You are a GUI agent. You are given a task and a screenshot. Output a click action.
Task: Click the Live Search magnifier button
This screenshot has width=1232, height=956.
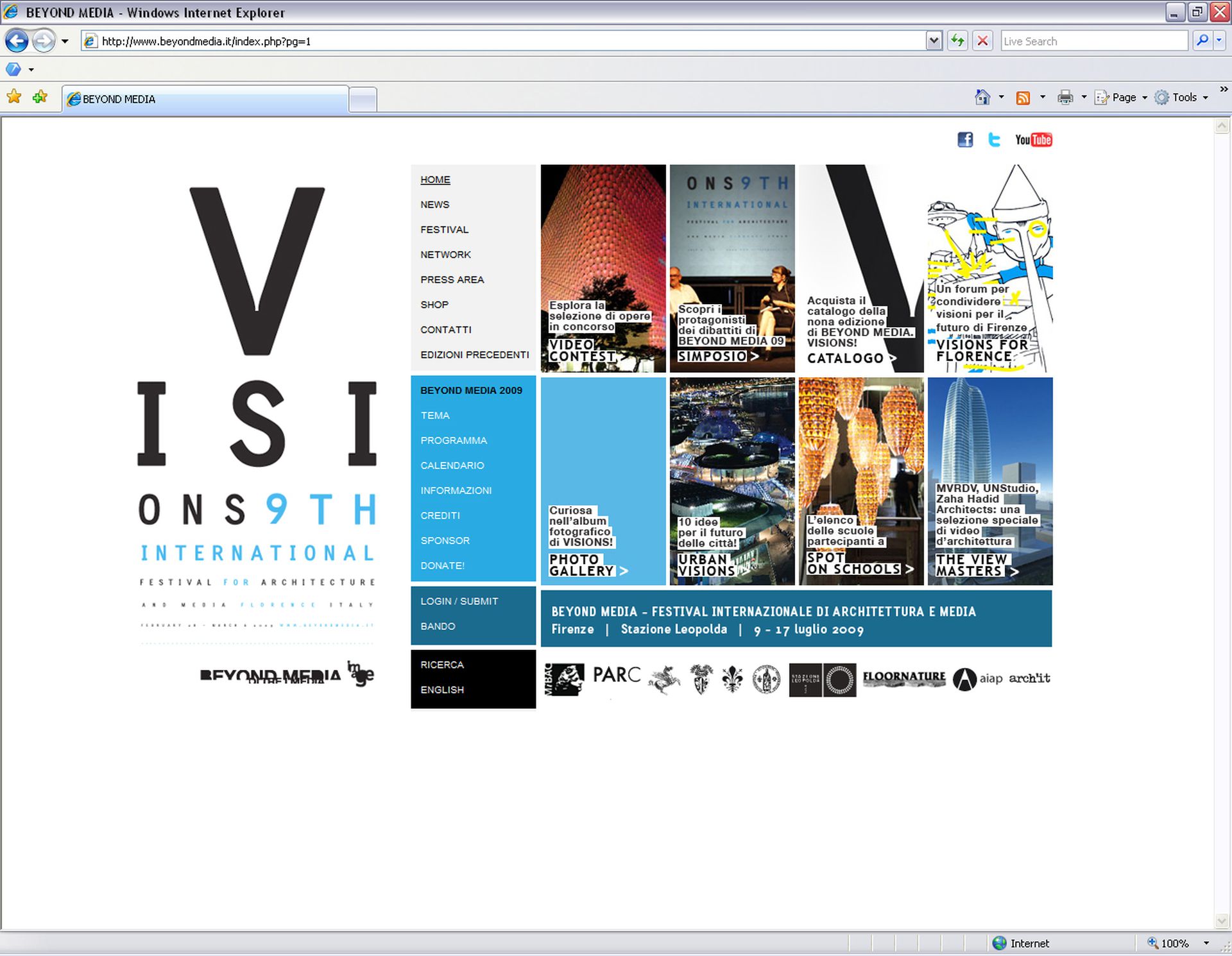pyautogui.click(x=1202, y=41)
